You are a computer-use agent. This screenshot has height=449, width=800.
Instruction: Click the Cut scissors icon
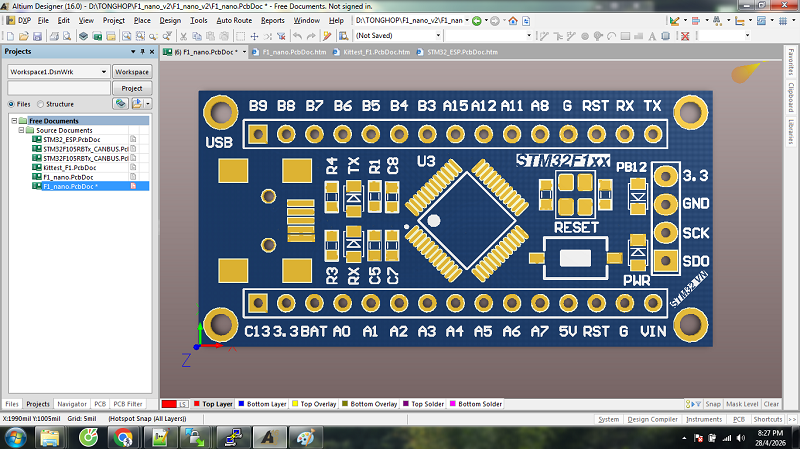coord(183,36)
